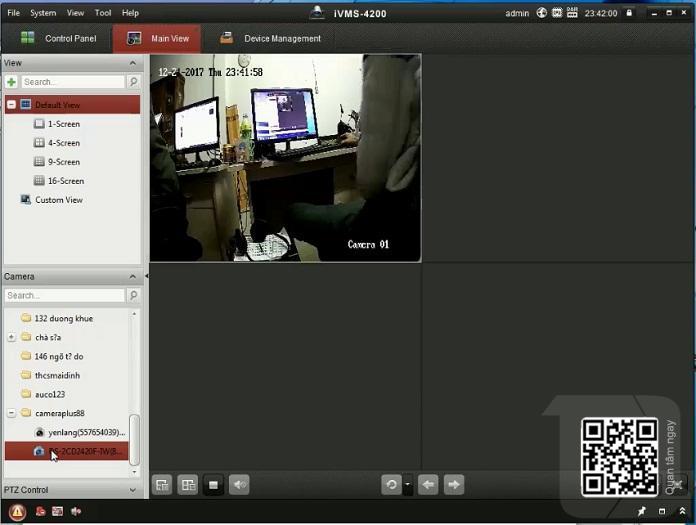Click the View panel search magnifier icon
This screenshot has height=525, width=696.
coord(133,82)
